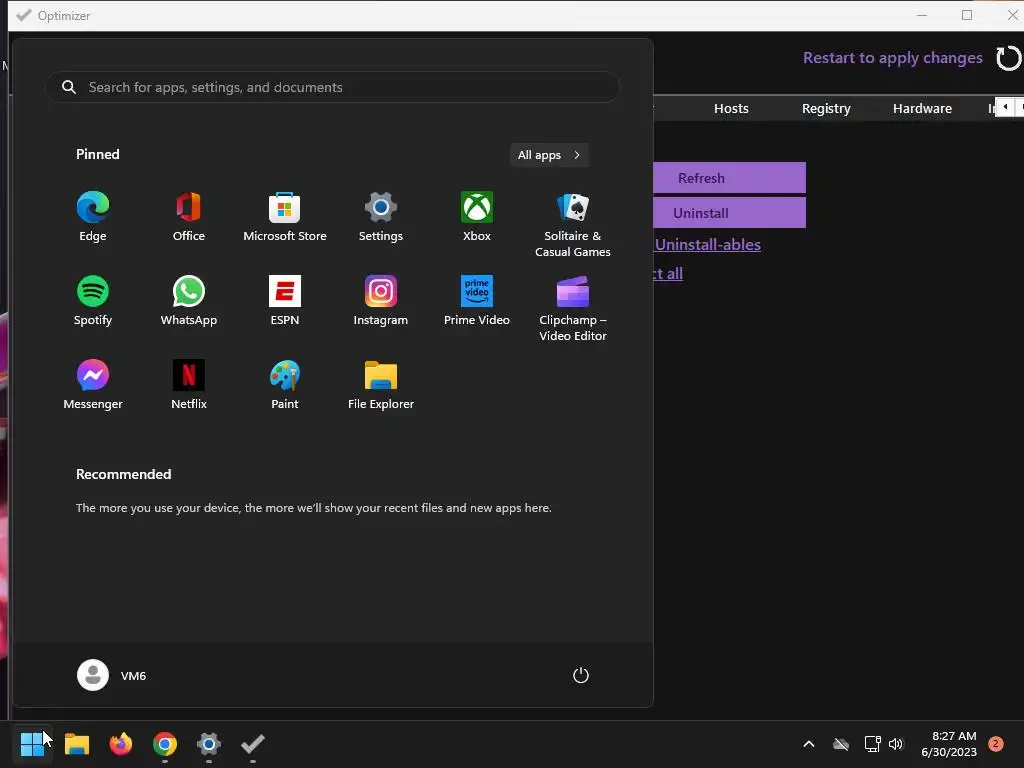
Task: Minimize the Optimizer window
Action: pos(922,15)
